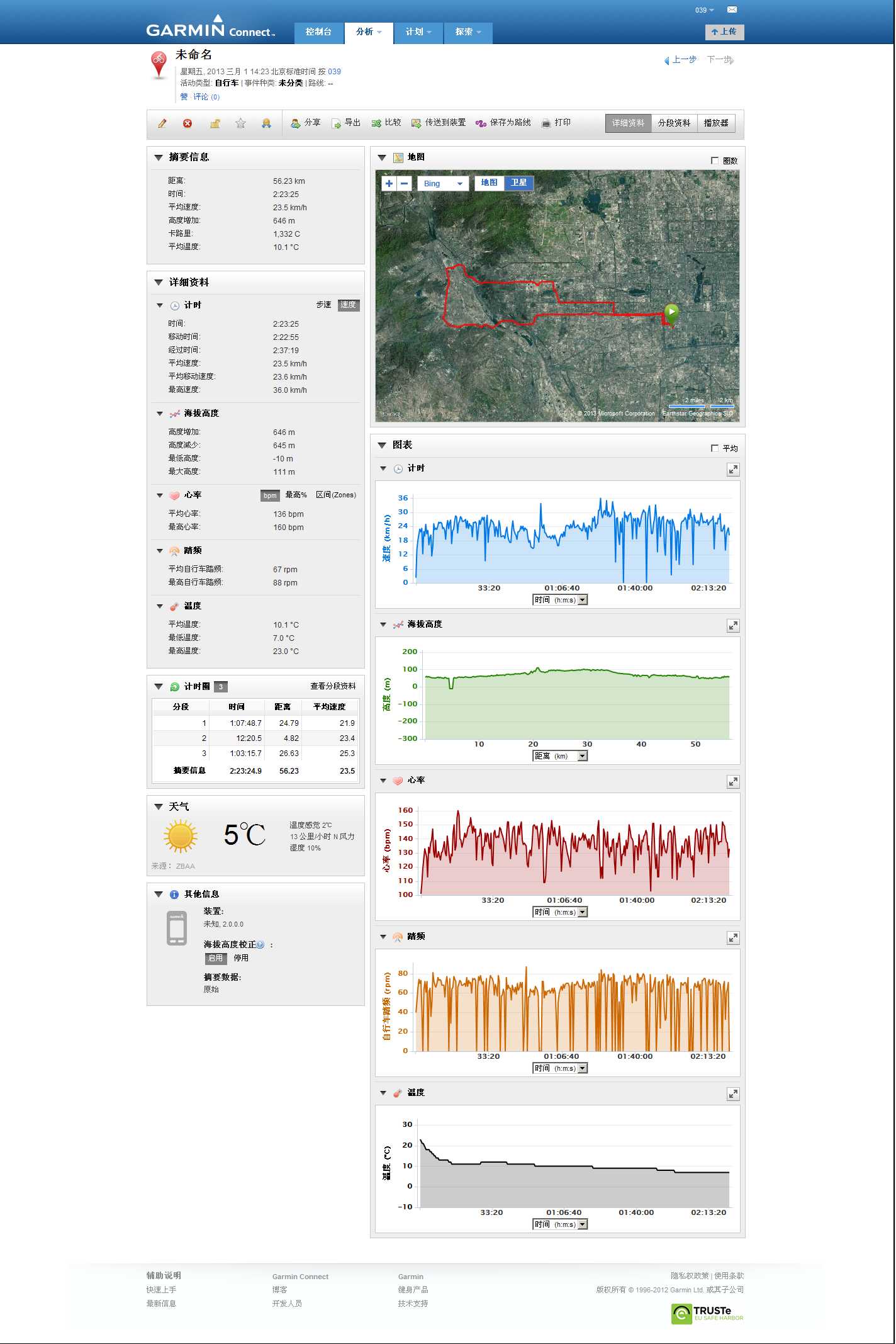Image resolution: width=896 pixels, height=1344 pixels.
Task: Collapse the 图表 charts panel
Action: pyautogui.click(x=382, y=445)
